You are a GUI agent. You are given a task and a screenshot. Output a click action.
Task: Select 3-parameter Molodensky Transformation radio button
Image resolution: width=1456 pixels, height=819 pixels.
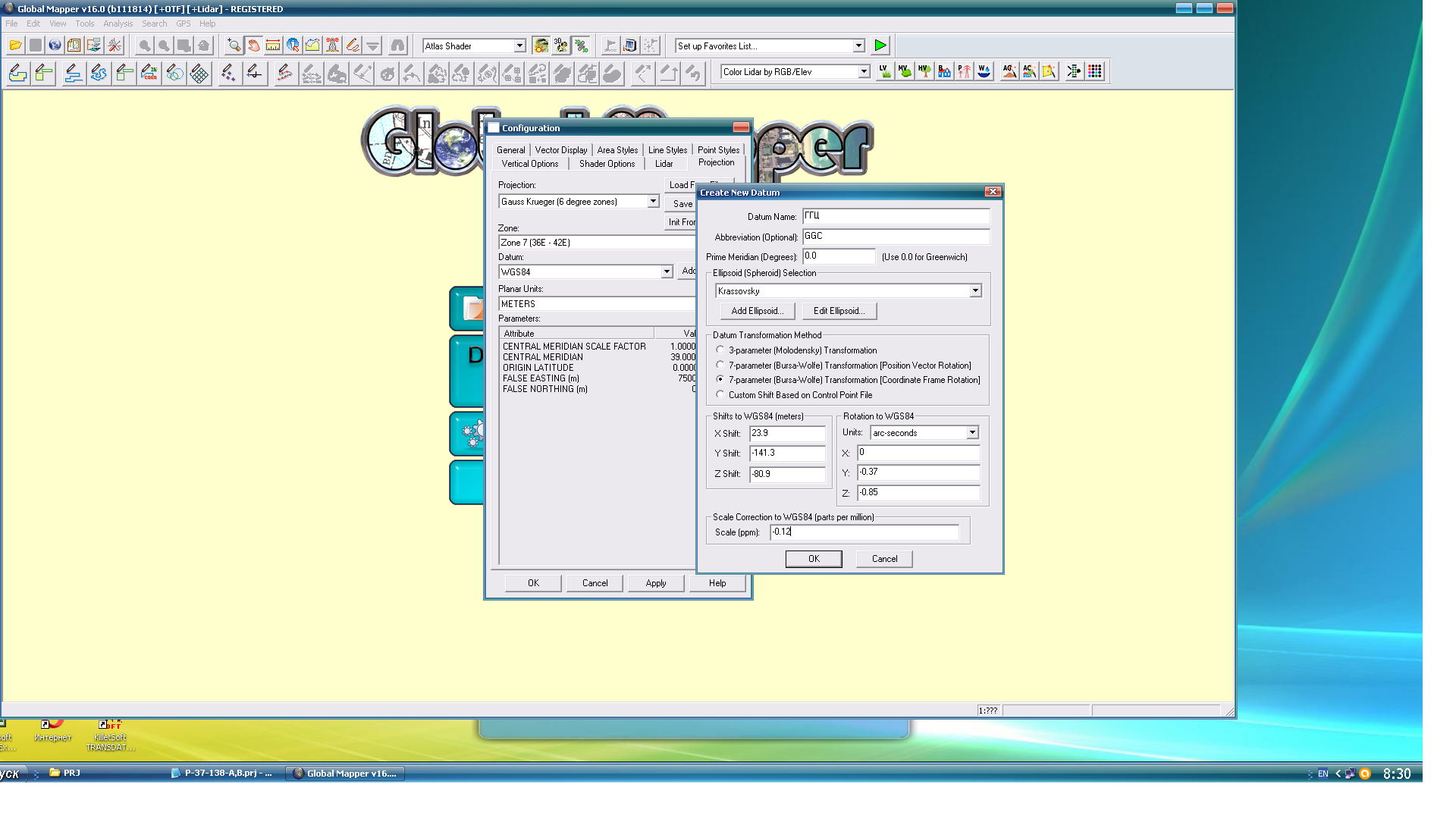[720, 350]
